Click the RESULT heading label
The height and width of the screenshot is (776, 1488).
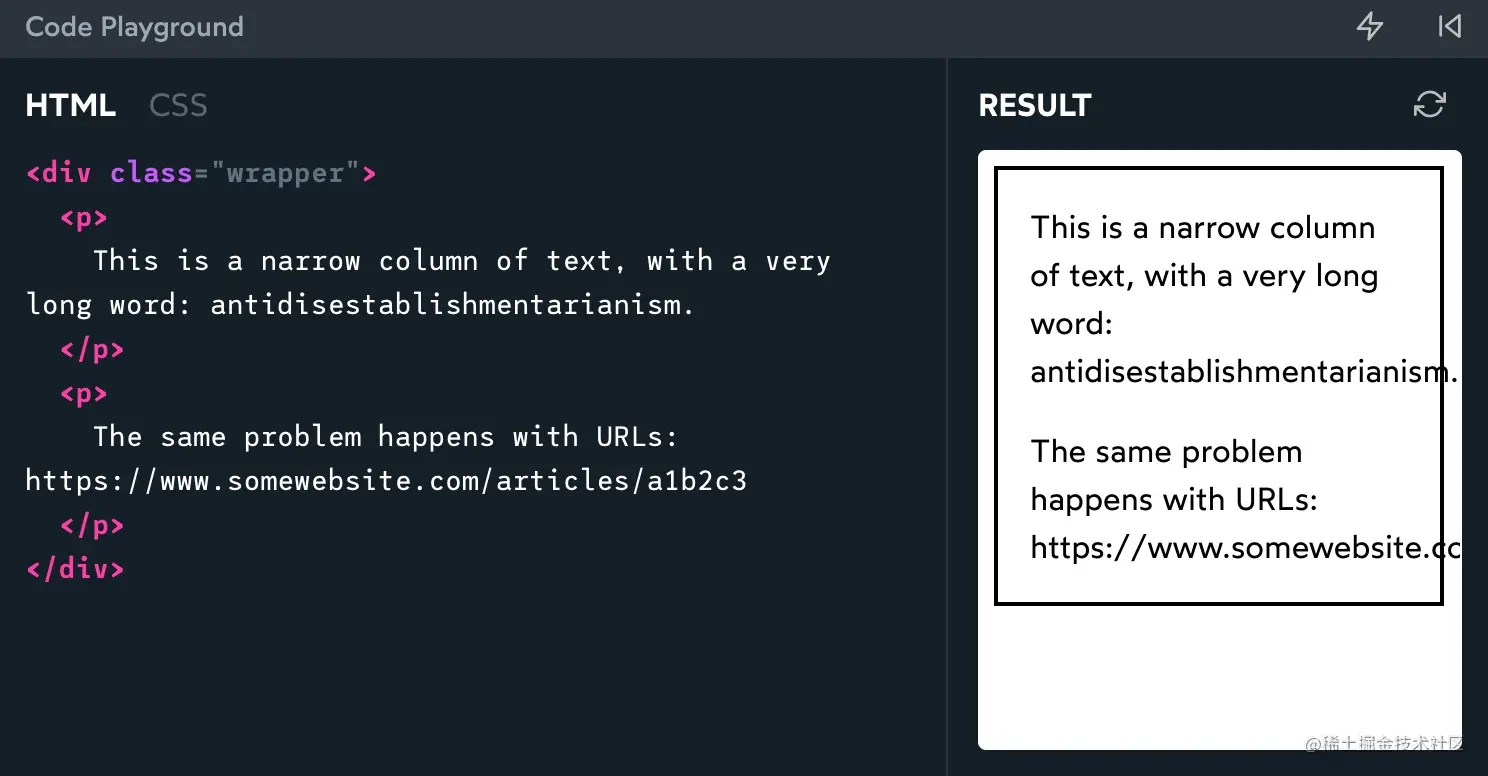(1034, 105)
